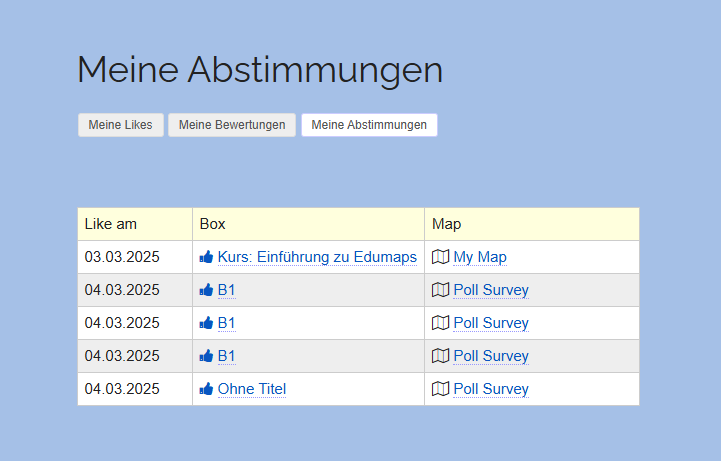
Task: Click map icon in the Ohne Titel row
Action: pyautogui.click(x=440, y=389)
